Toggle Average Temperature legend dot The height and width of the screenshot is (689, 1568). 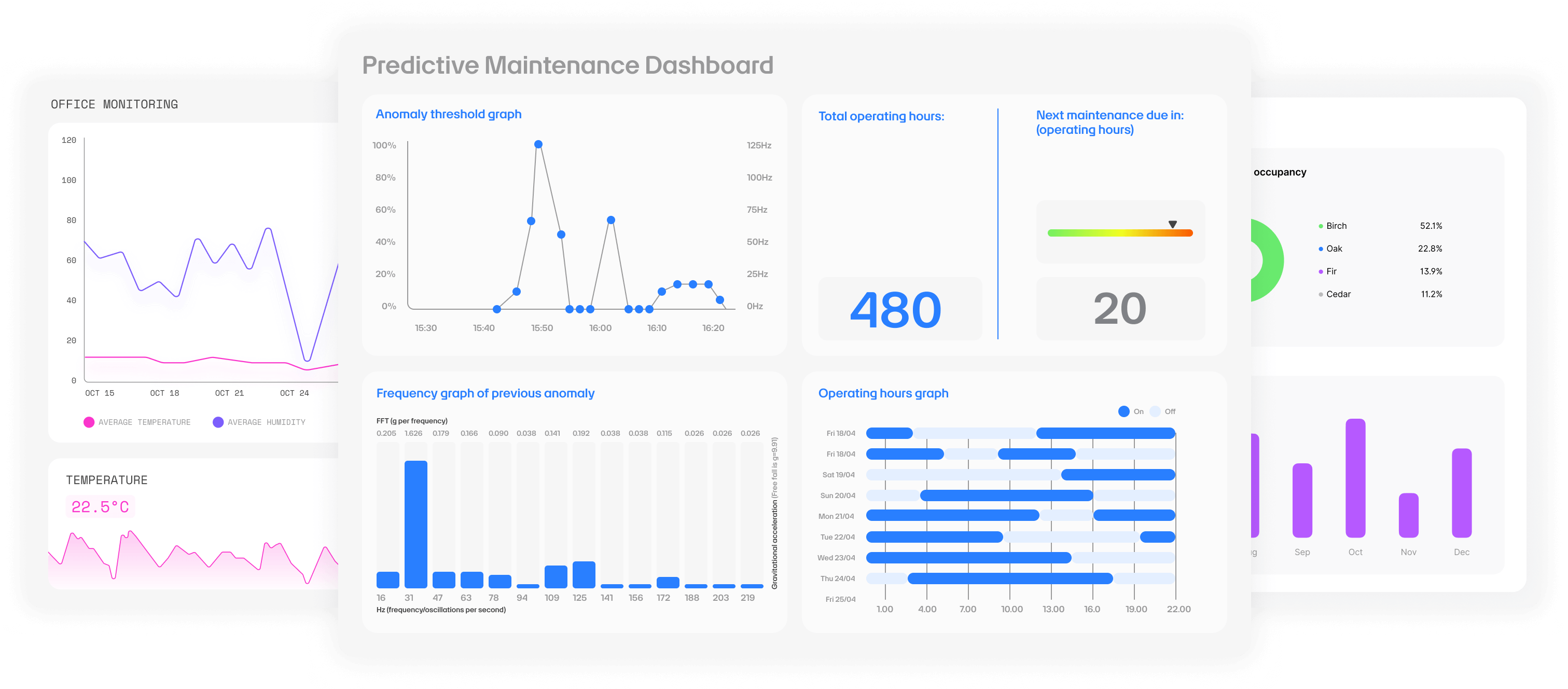coord(89,422)
